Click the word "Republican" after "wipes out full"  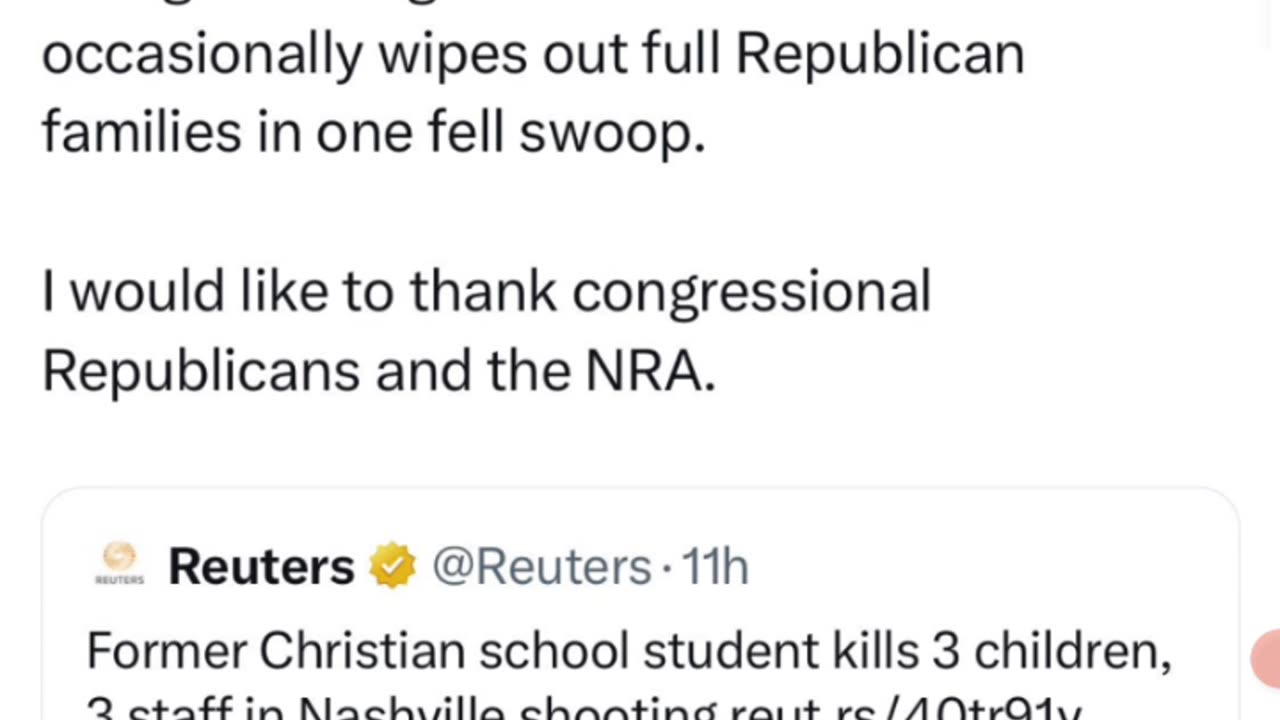[880, 53]
